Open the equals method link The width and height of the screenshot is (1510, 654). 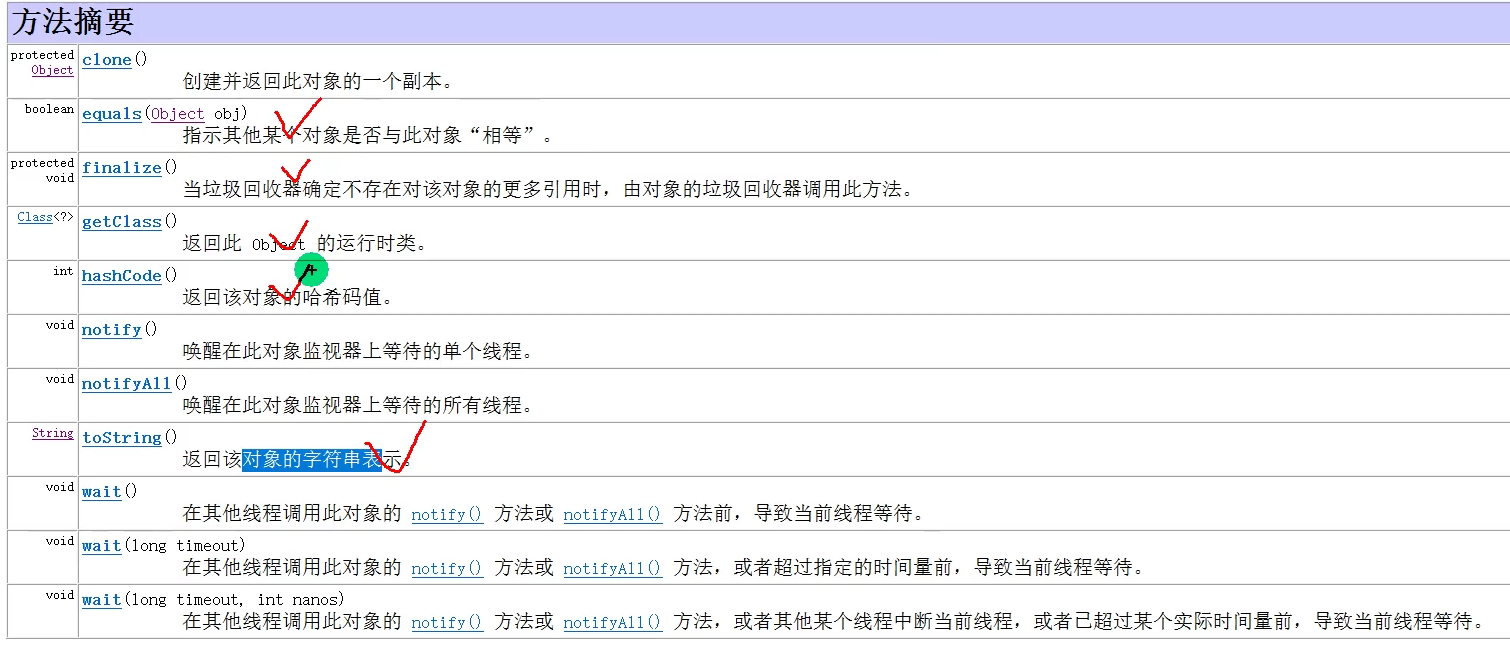point(112,114)
